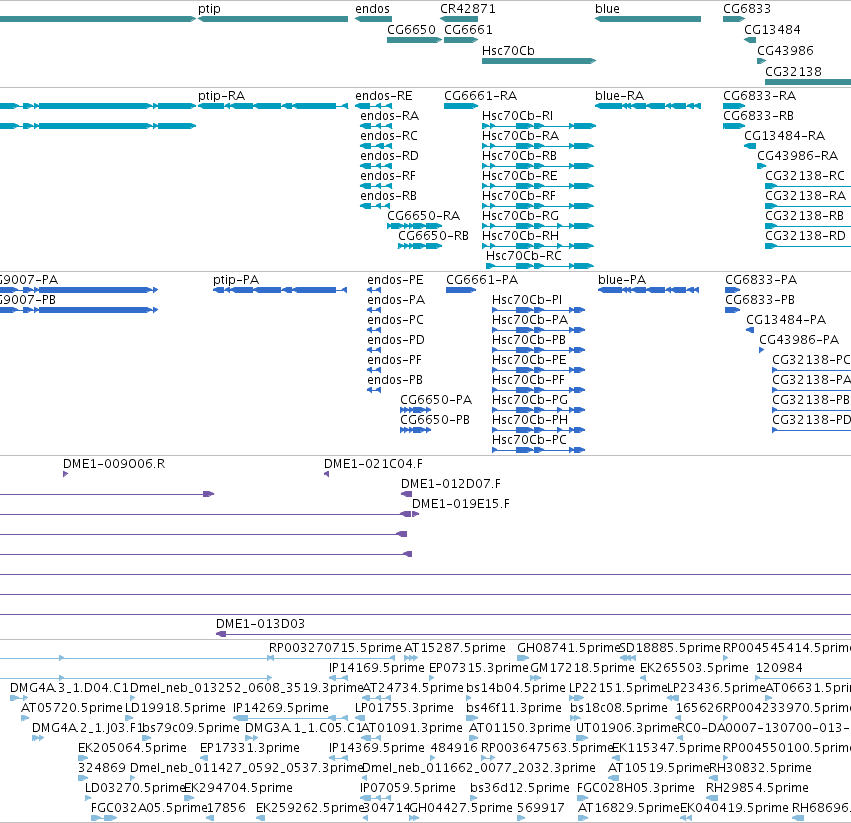
Task: Click the Hsc70Cb-RB transcript label
Action: tap(519, 156)
